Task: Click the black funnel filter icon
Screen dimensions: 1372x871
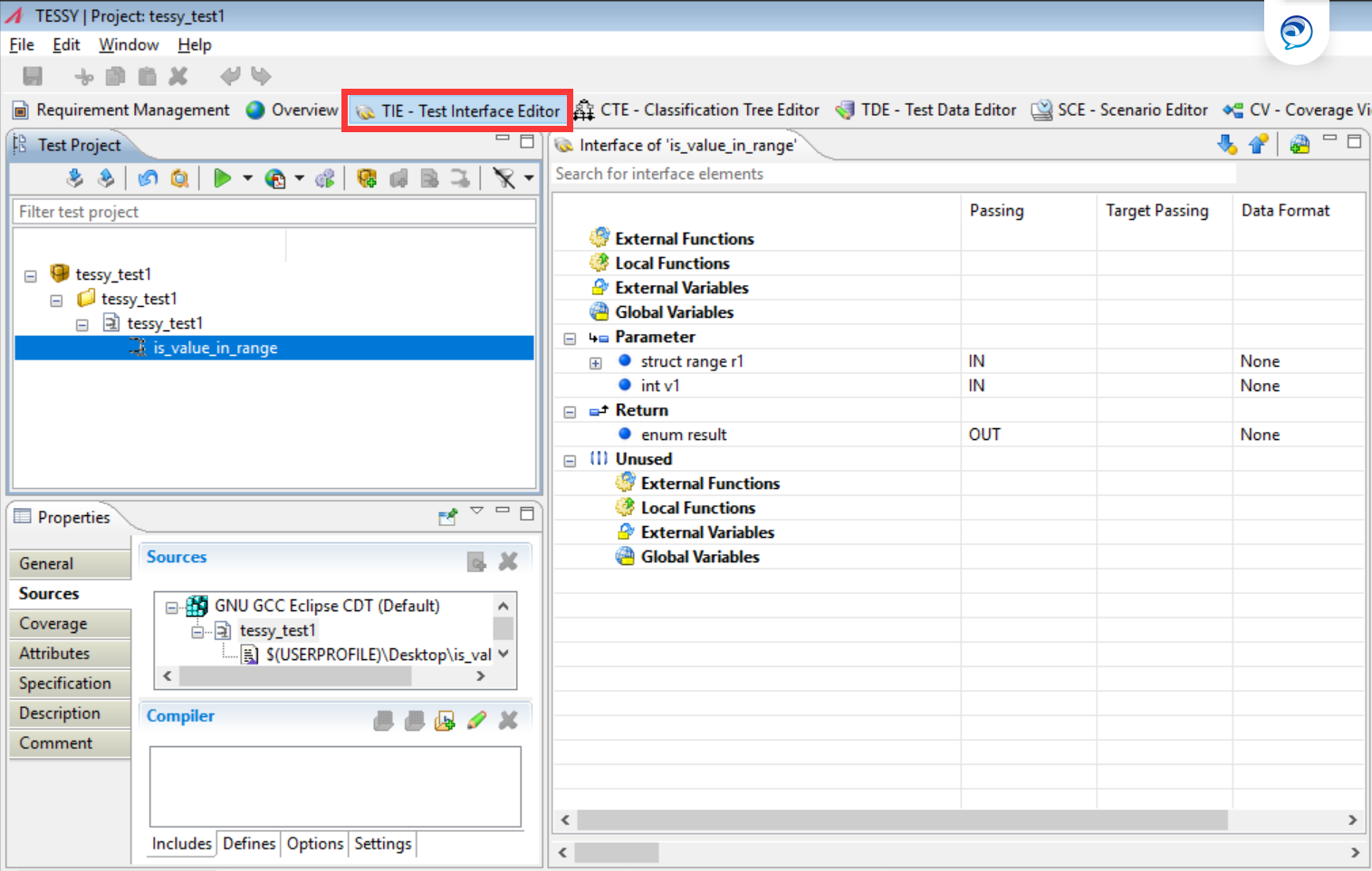Action: click(x=504, y=178)
